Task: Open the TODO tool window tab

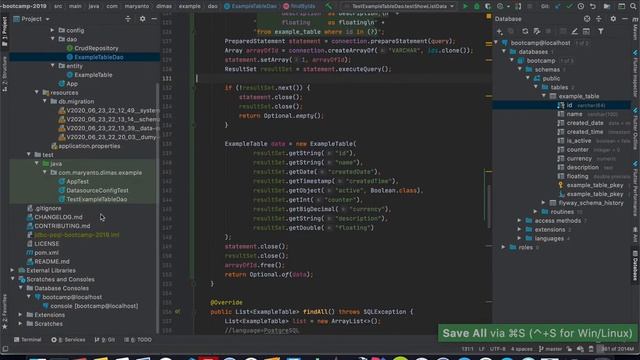Action: [x=138, y=340]
